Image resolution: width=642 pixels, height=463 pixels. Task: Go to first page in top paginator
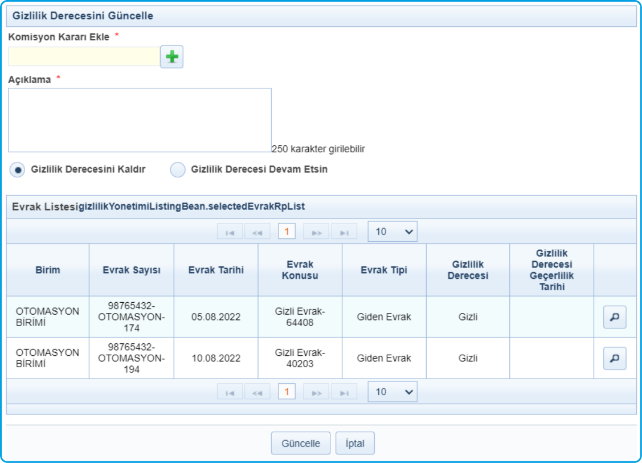(230, 232)
